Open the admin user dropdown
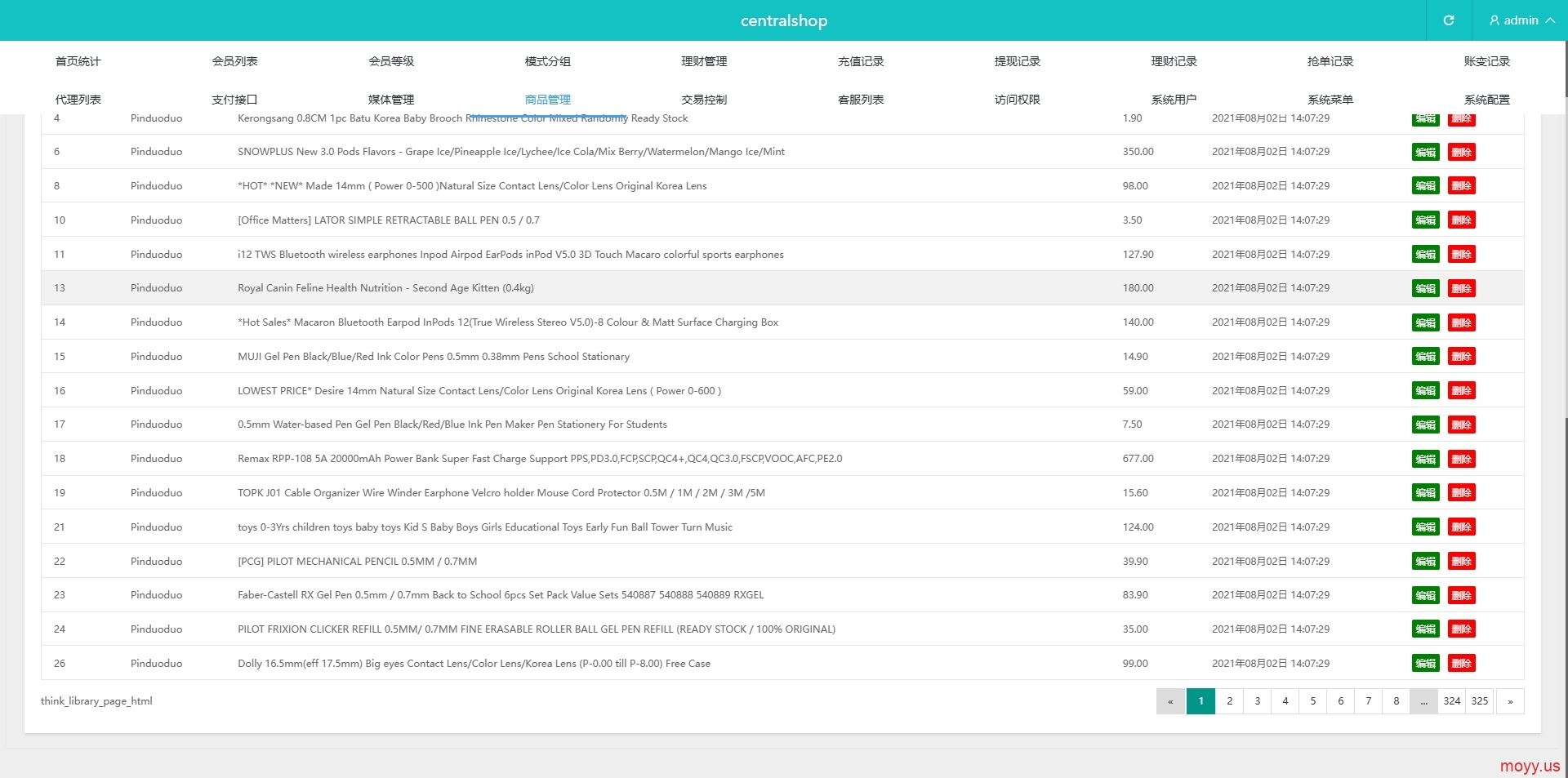 tap(1521, 20)
